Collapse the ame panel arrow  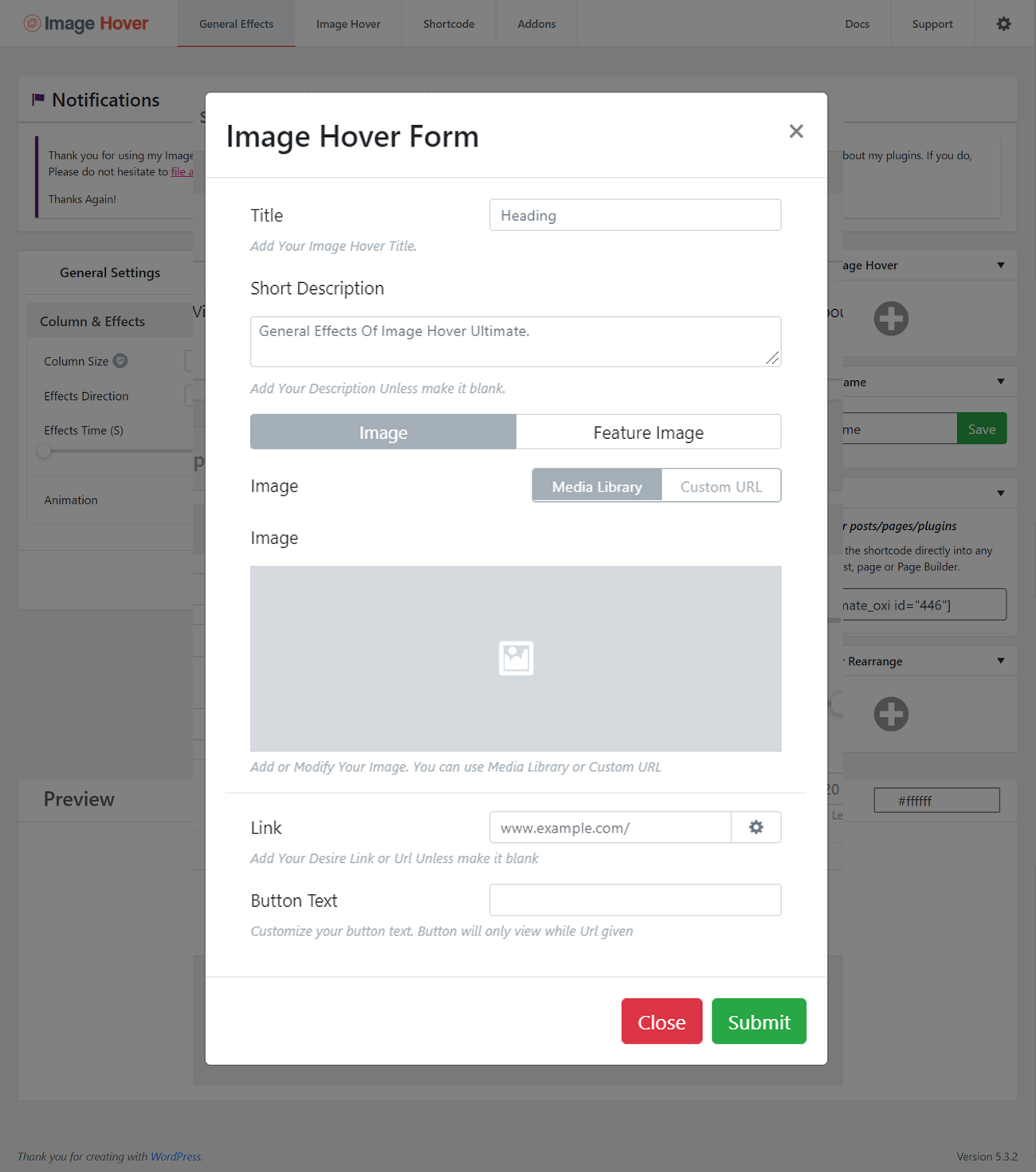click(1001, 382)
